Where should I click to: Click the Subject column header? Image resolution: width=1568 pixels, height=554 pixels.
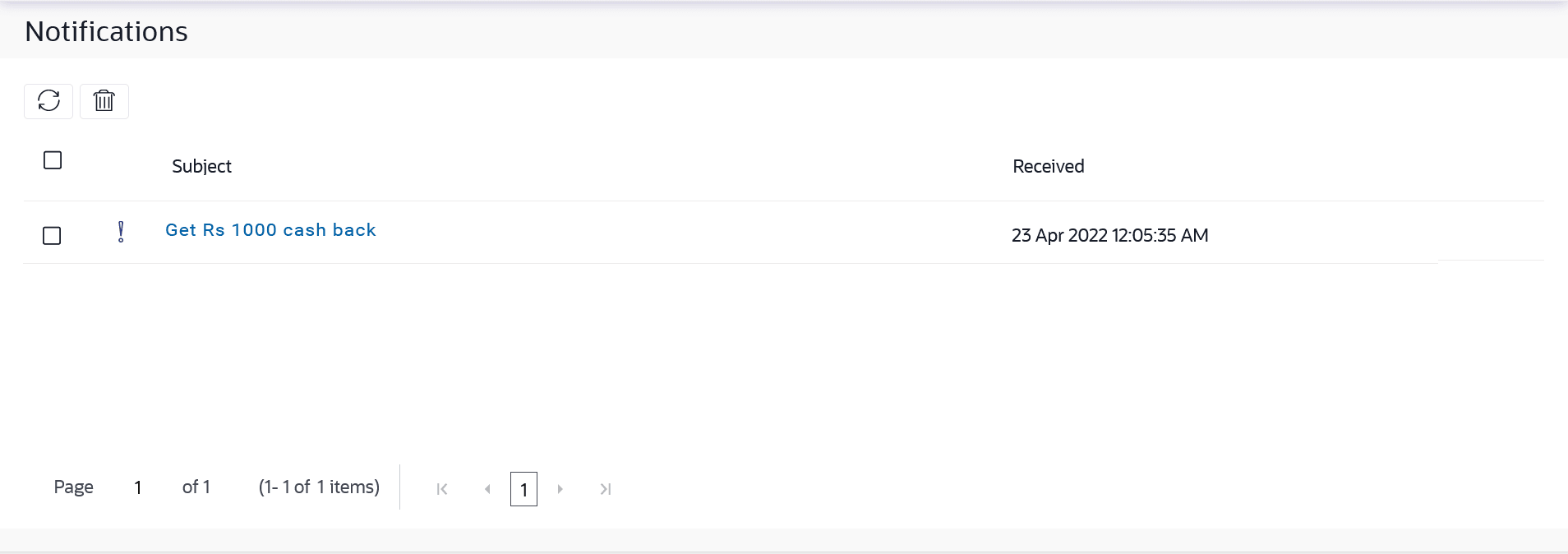[201, 166]
